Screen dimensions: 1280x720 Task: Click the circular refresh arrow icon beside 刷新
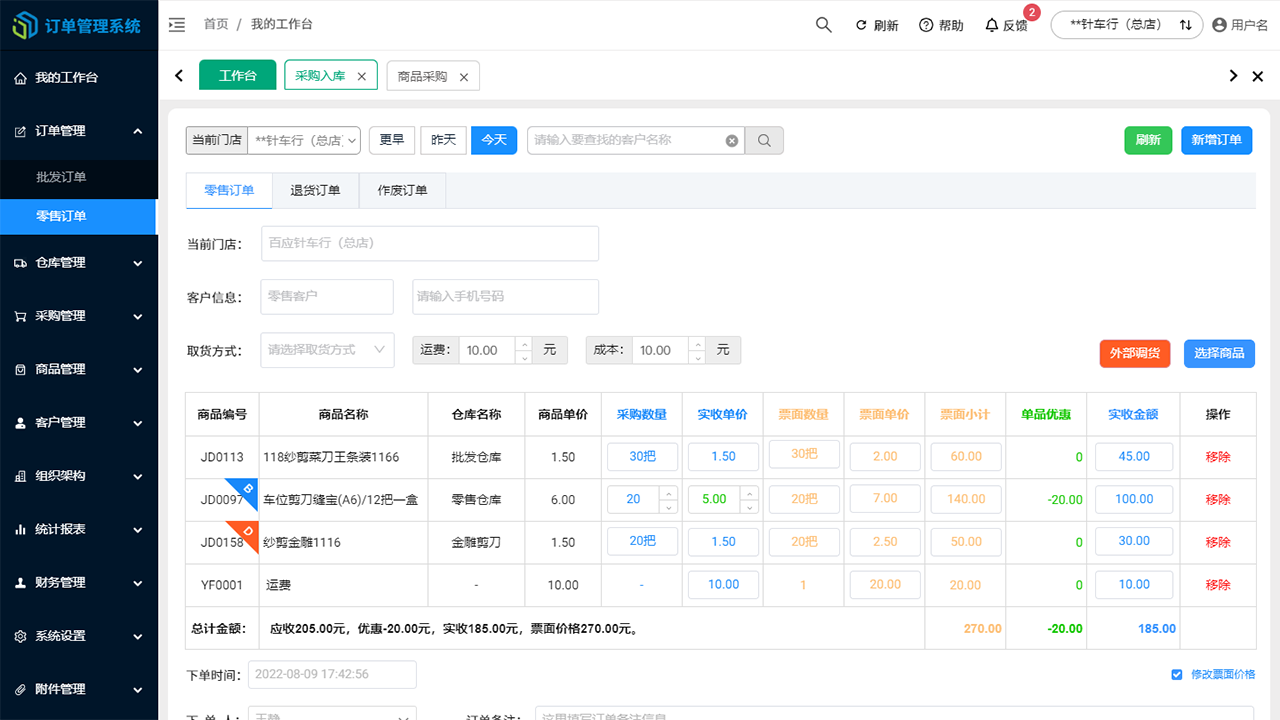[861, 24]
